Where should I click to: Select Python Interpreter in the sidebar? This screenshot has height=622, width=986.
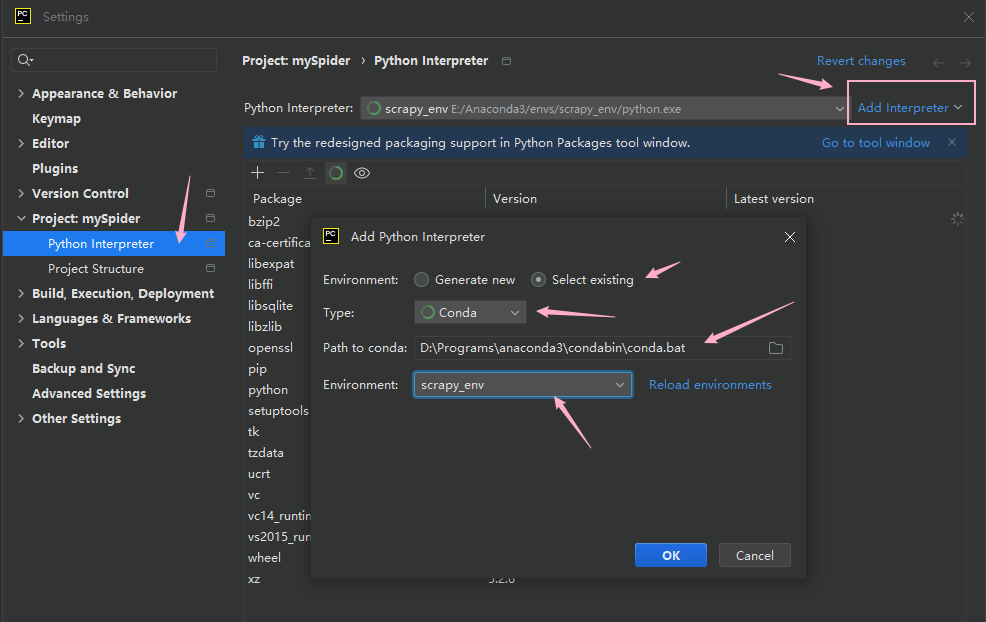coord(114,243)
